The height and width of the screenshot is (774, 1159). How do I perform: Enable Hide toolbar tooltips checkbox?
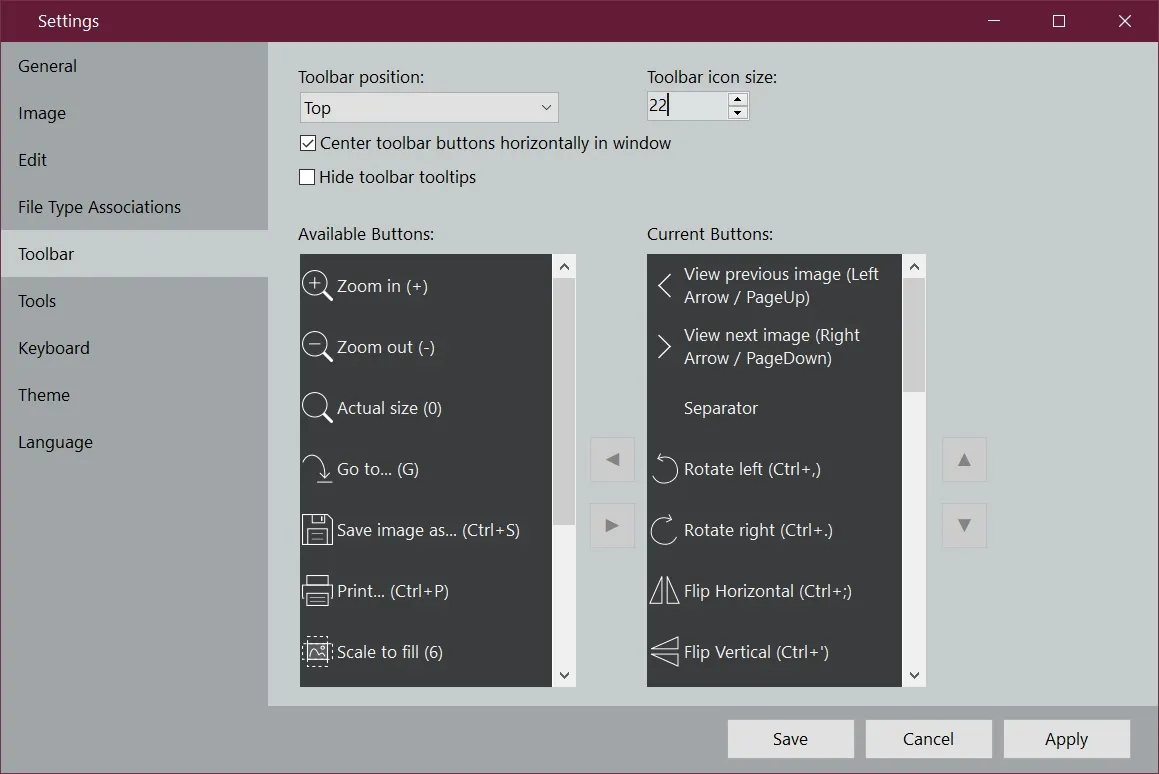[x=307, y=177]
